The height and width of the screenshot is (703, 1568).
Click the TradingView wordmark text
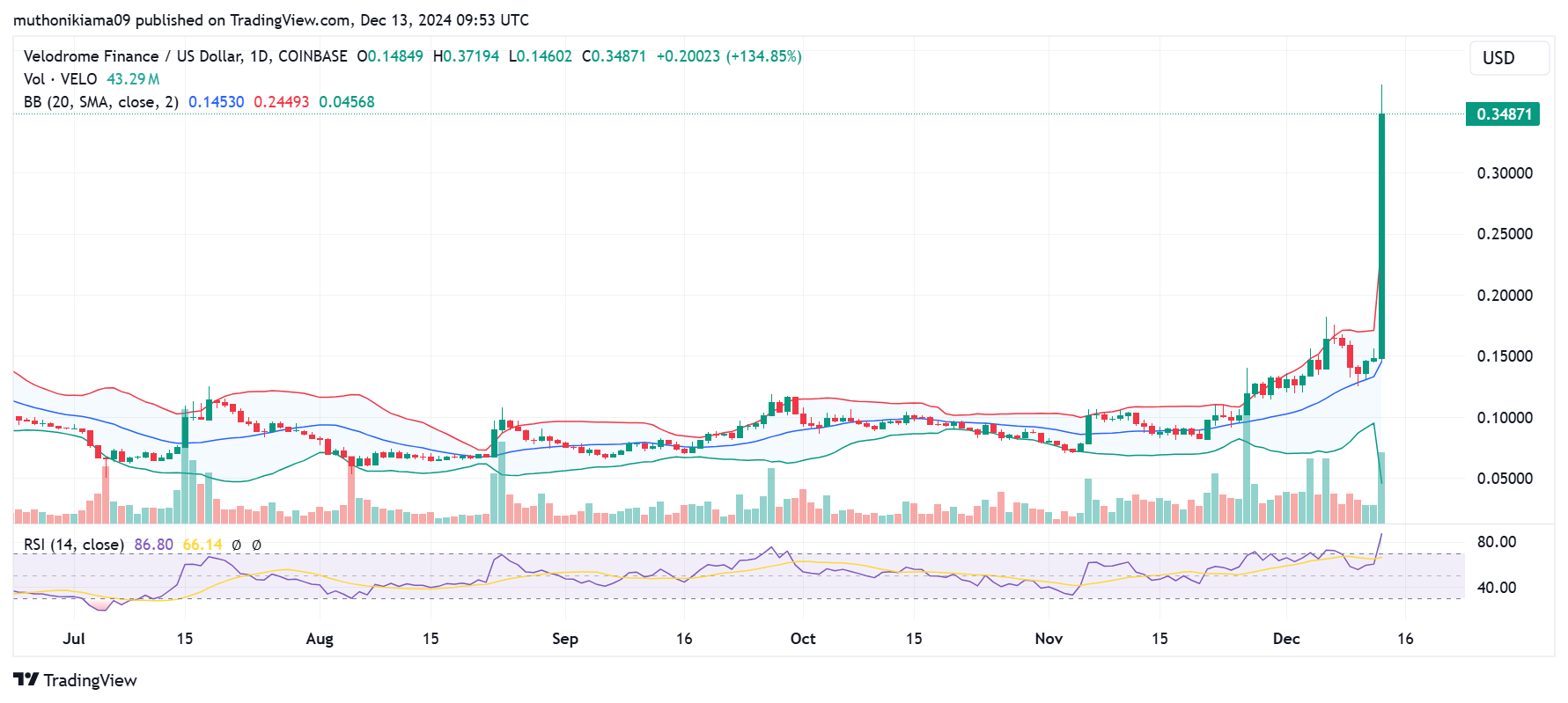(x=90, y=680)
